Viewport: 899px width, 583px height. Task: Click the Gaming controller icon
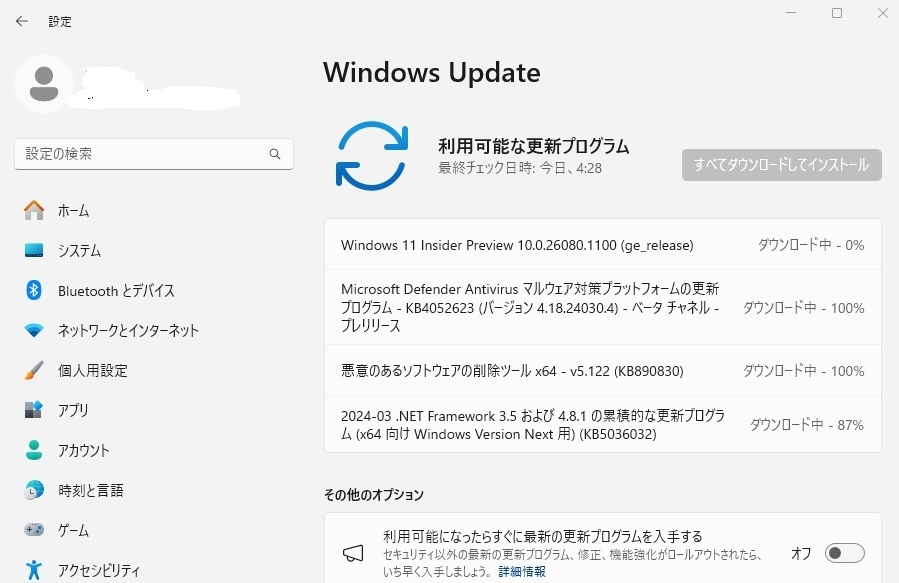(x=34, y=530)
